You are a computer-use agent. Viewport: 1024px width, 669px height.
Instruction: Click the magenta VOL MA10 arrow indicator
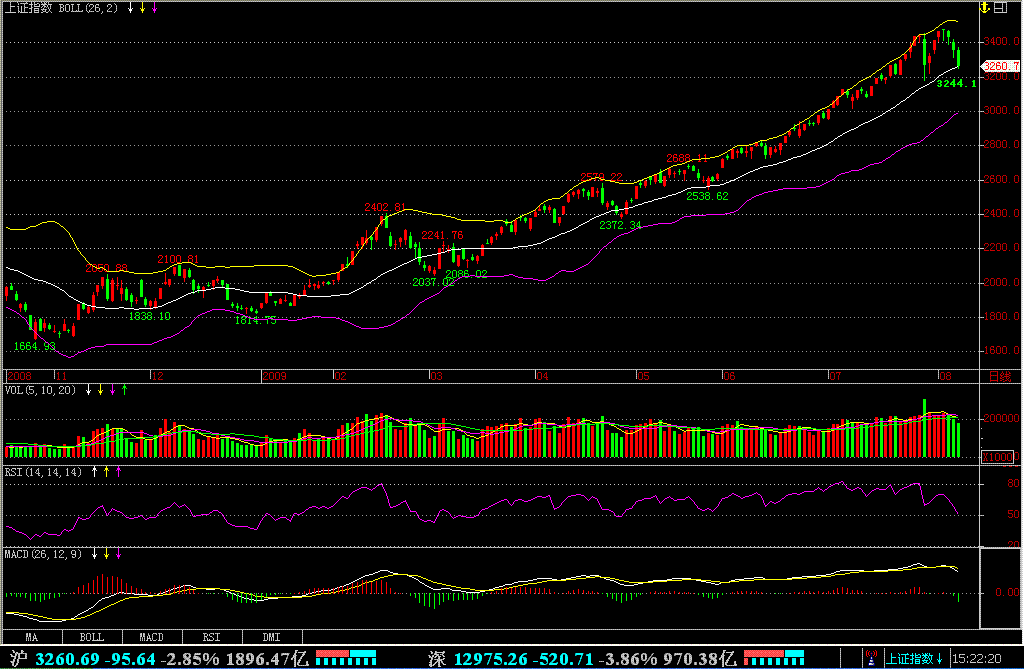112,390
